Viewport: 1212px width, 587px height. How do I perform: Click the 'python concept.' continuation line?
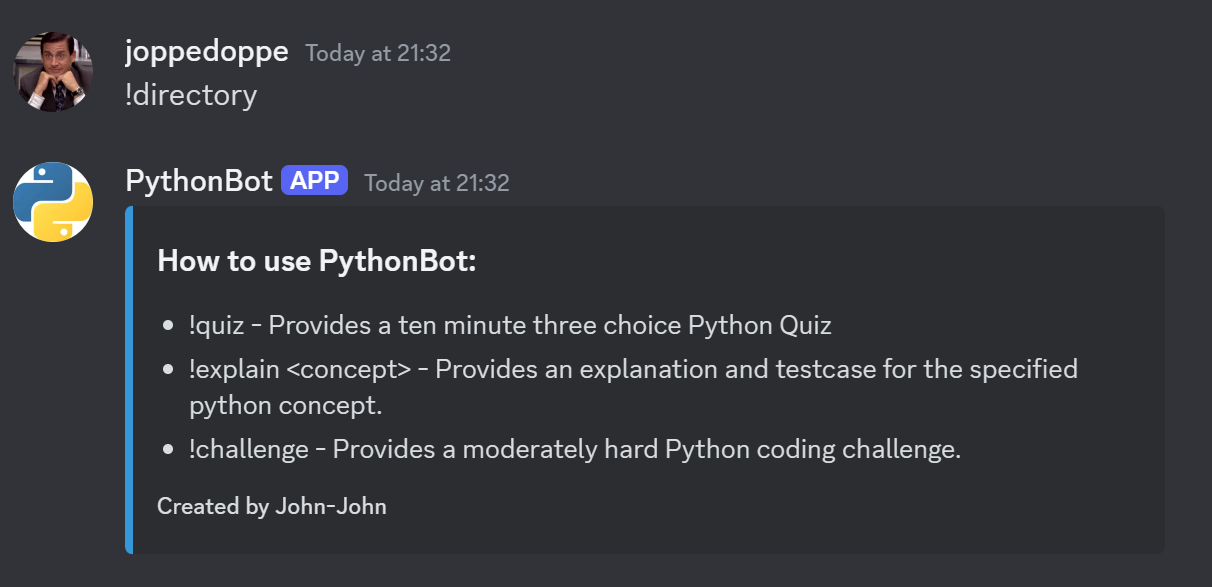pos(286,406)
